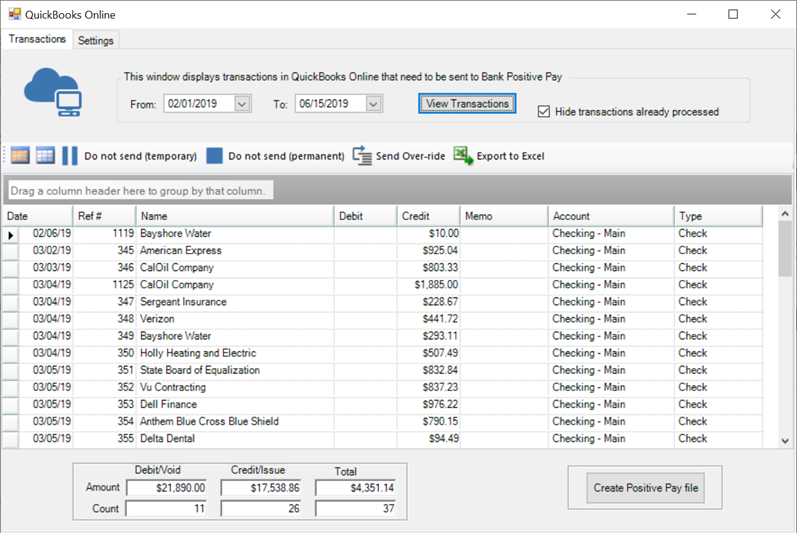Click the Credit/Issue Count field 26

[x=261, y=509]
